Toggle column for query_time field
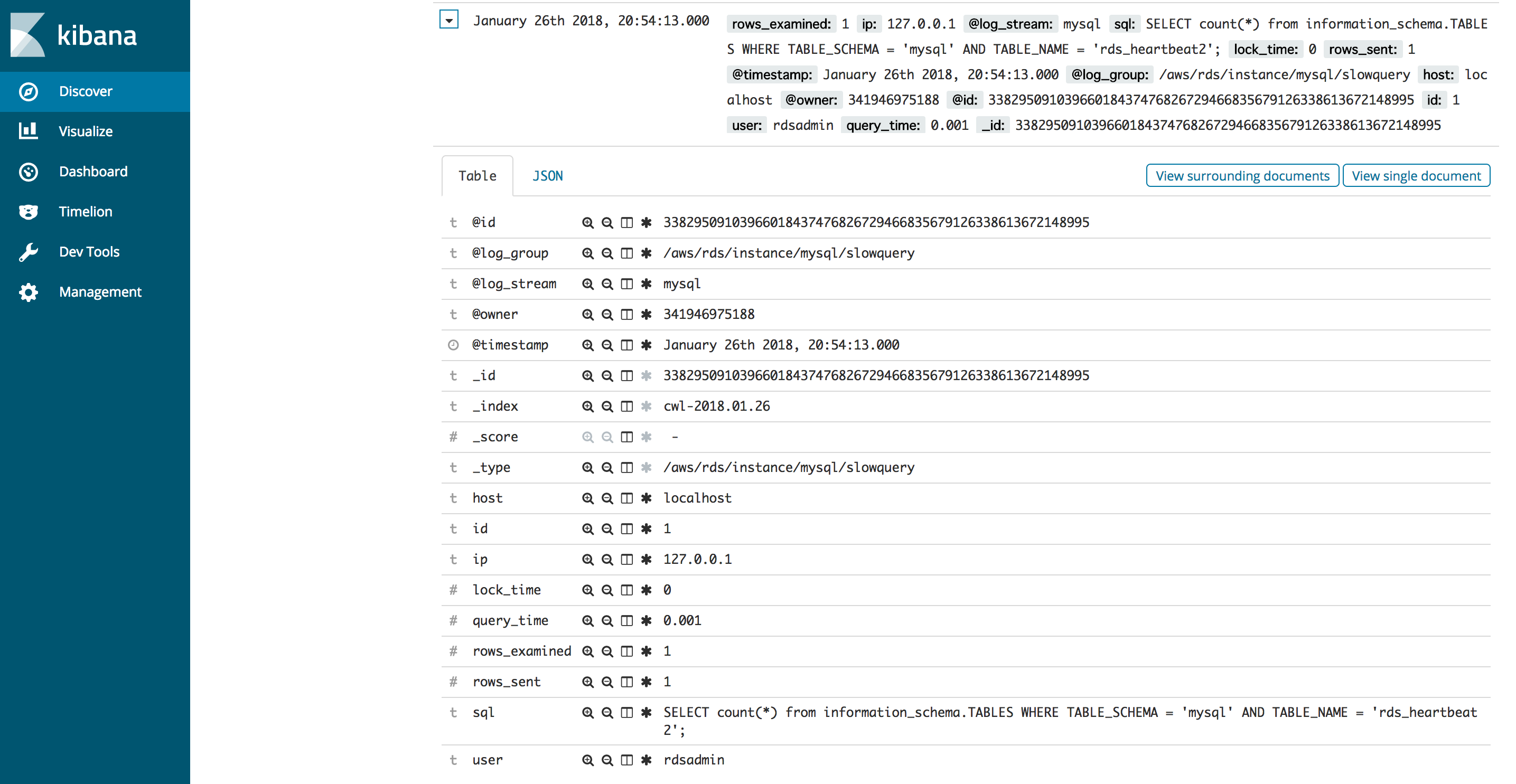The width and height of the screenshot is (1516, 784). (627, 620)
